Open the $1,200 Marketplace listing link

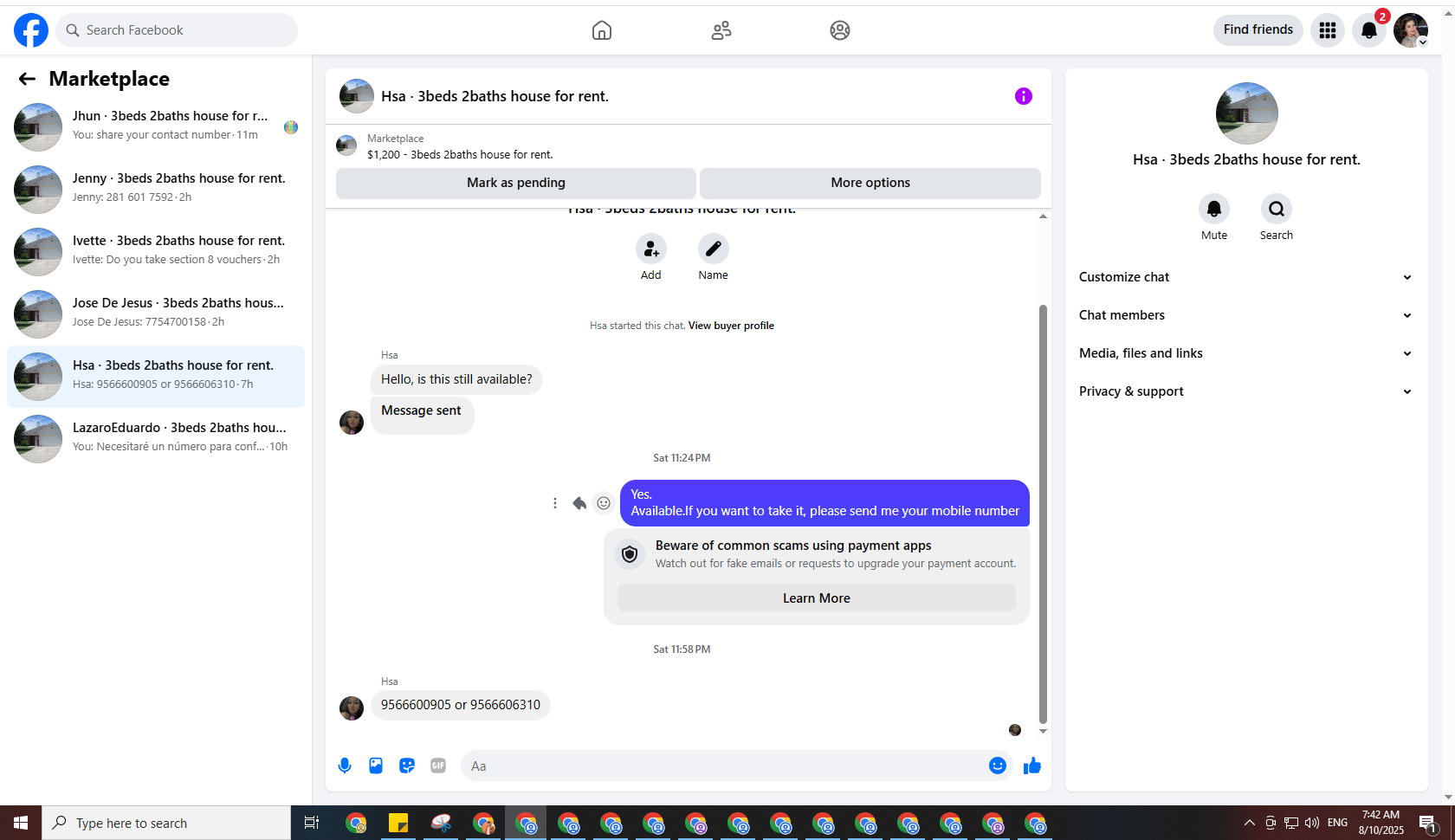(x=460, y=155)
